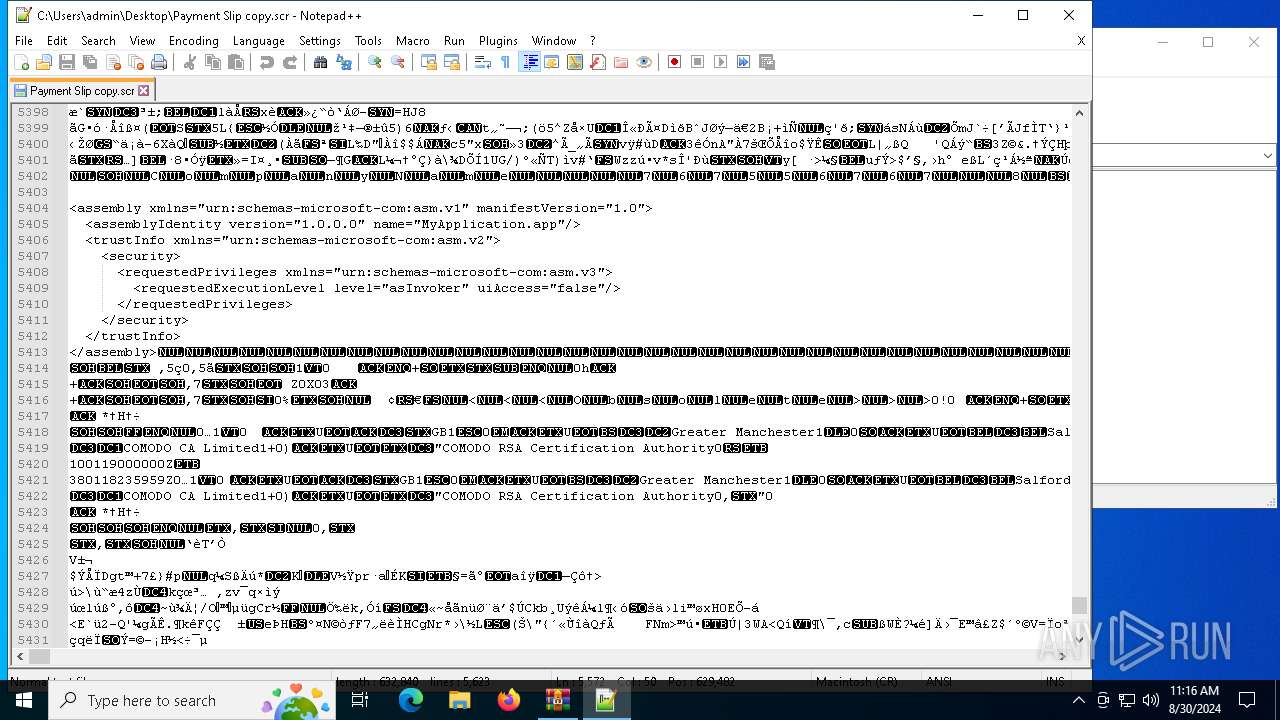This screenshot has height=720, width=1280.
Task: Toggle the Document Map panel icon
Action: [x=575, y=62]
